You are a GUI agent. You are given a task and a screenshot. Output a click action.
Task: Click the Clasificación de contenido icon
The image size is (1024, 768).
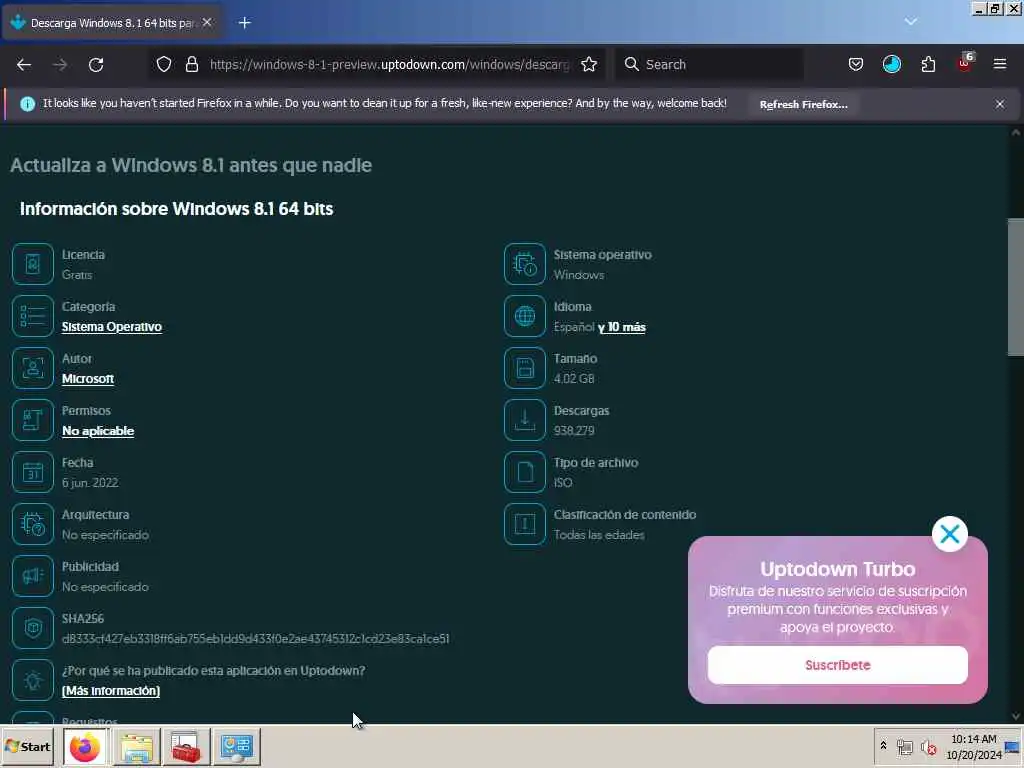pyautogui.click(x=524, y=524)
